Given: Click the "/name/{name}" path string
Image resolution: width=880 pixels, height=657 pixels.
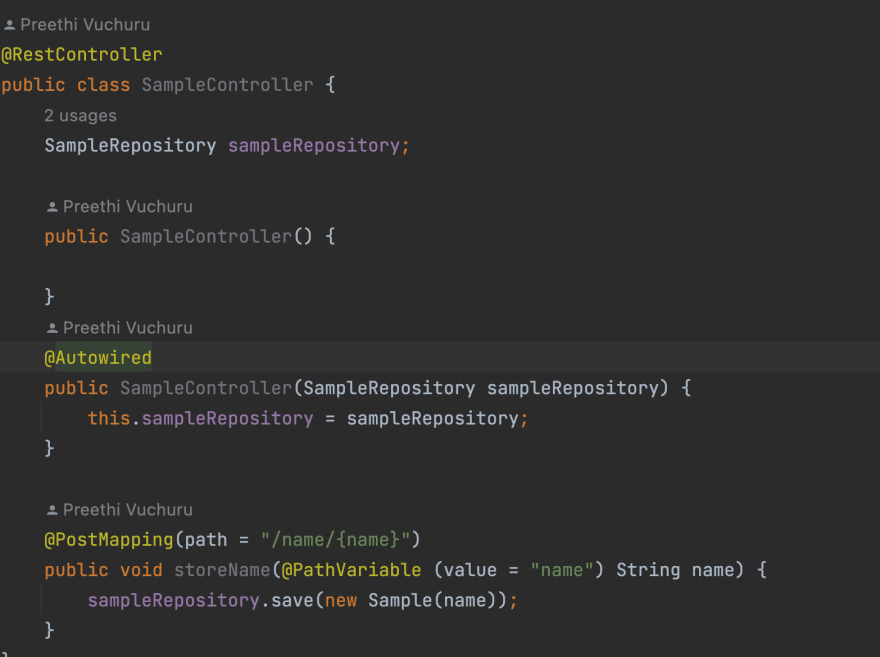Looking at the screenshot, I should point(335,540).
